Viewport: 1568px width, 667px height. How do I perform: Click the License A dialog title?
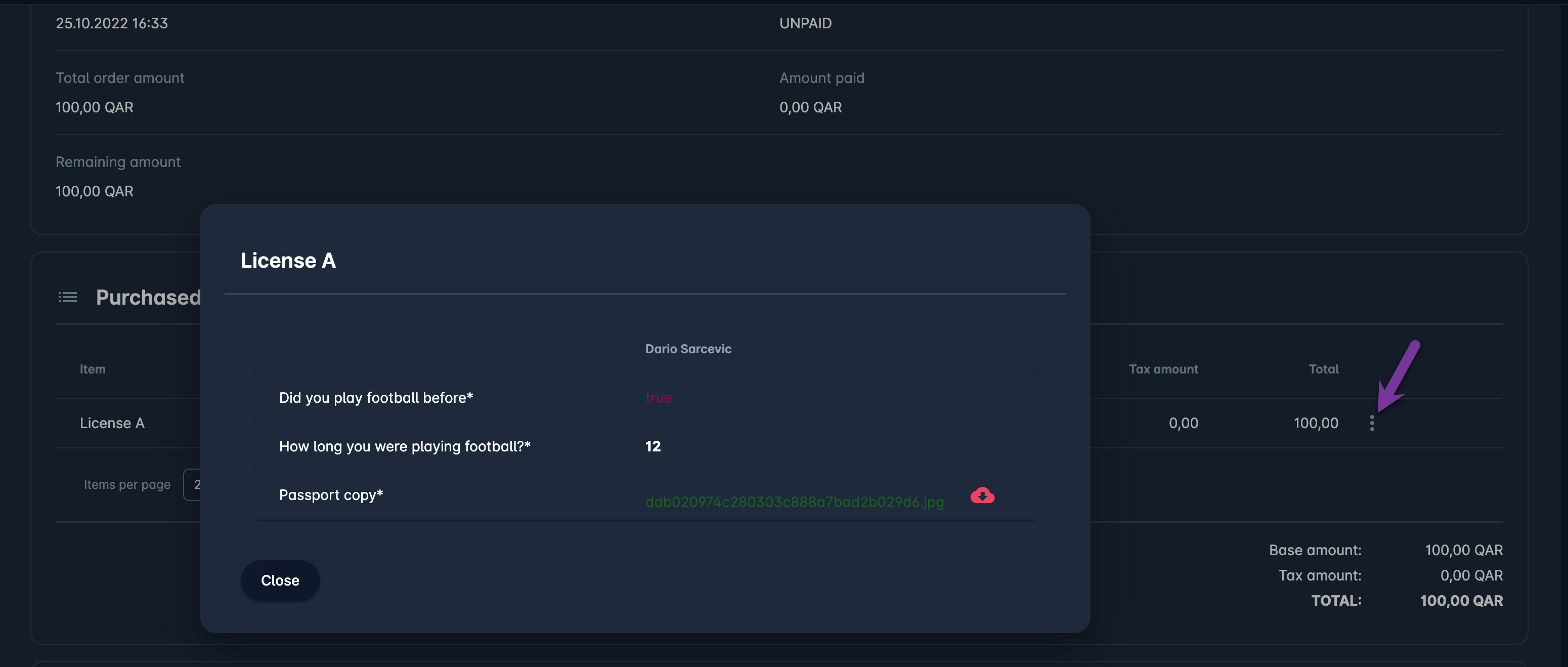pyautogui.click(x=288, y=261)
